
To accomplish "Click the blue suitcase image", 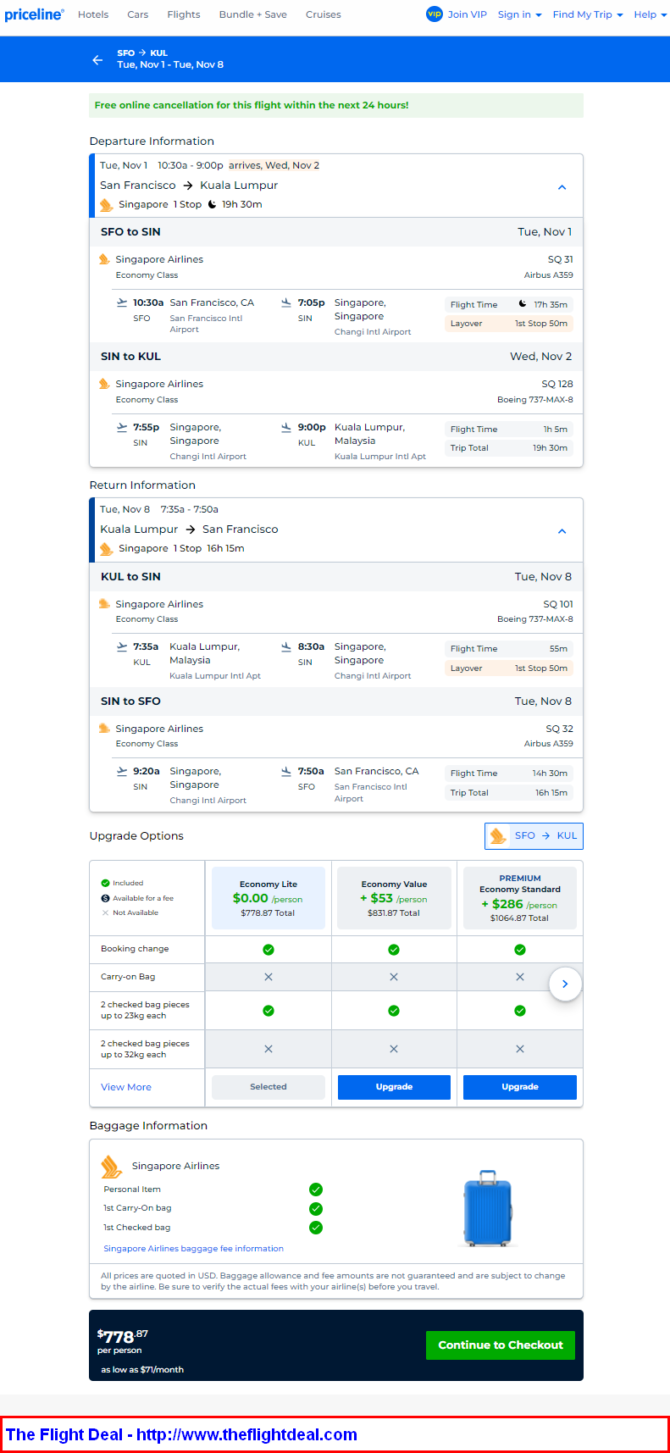I will click(487, 1208).
